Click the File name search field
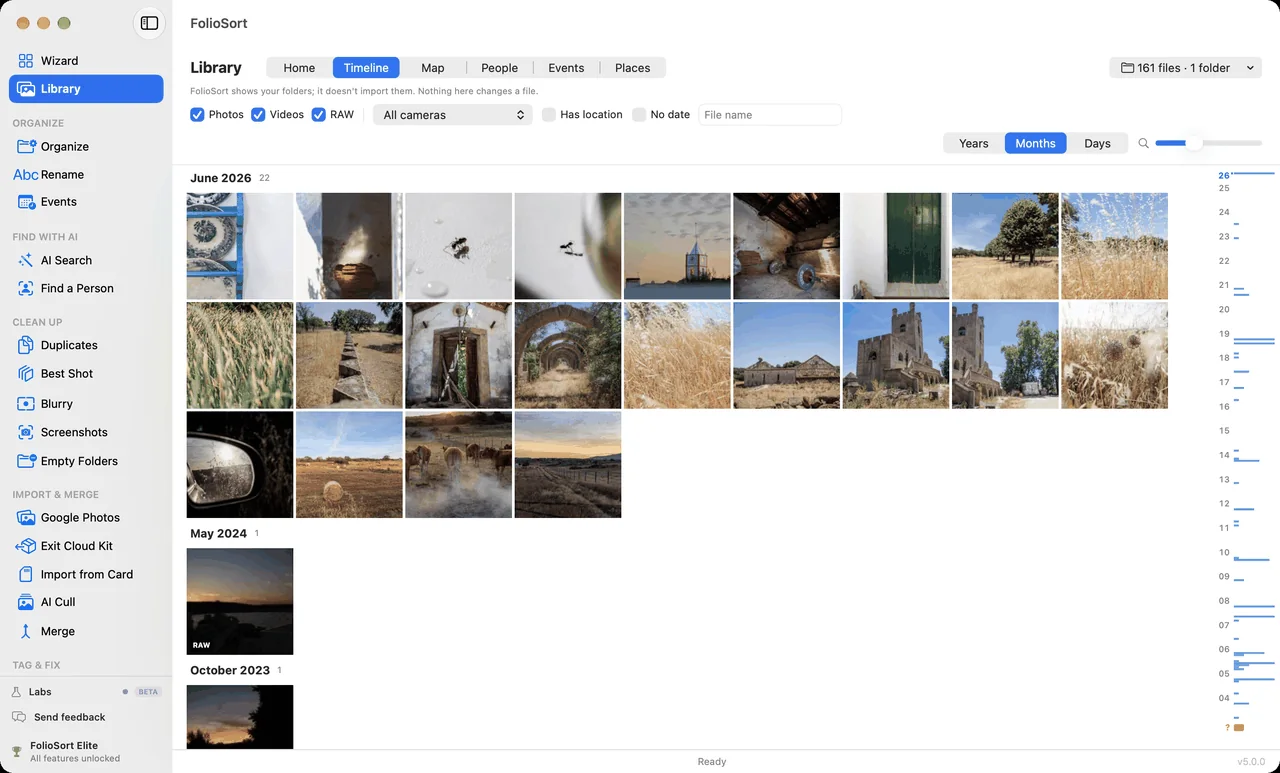Viewport: 1280px width, 773px height. [x=770, y=115]
